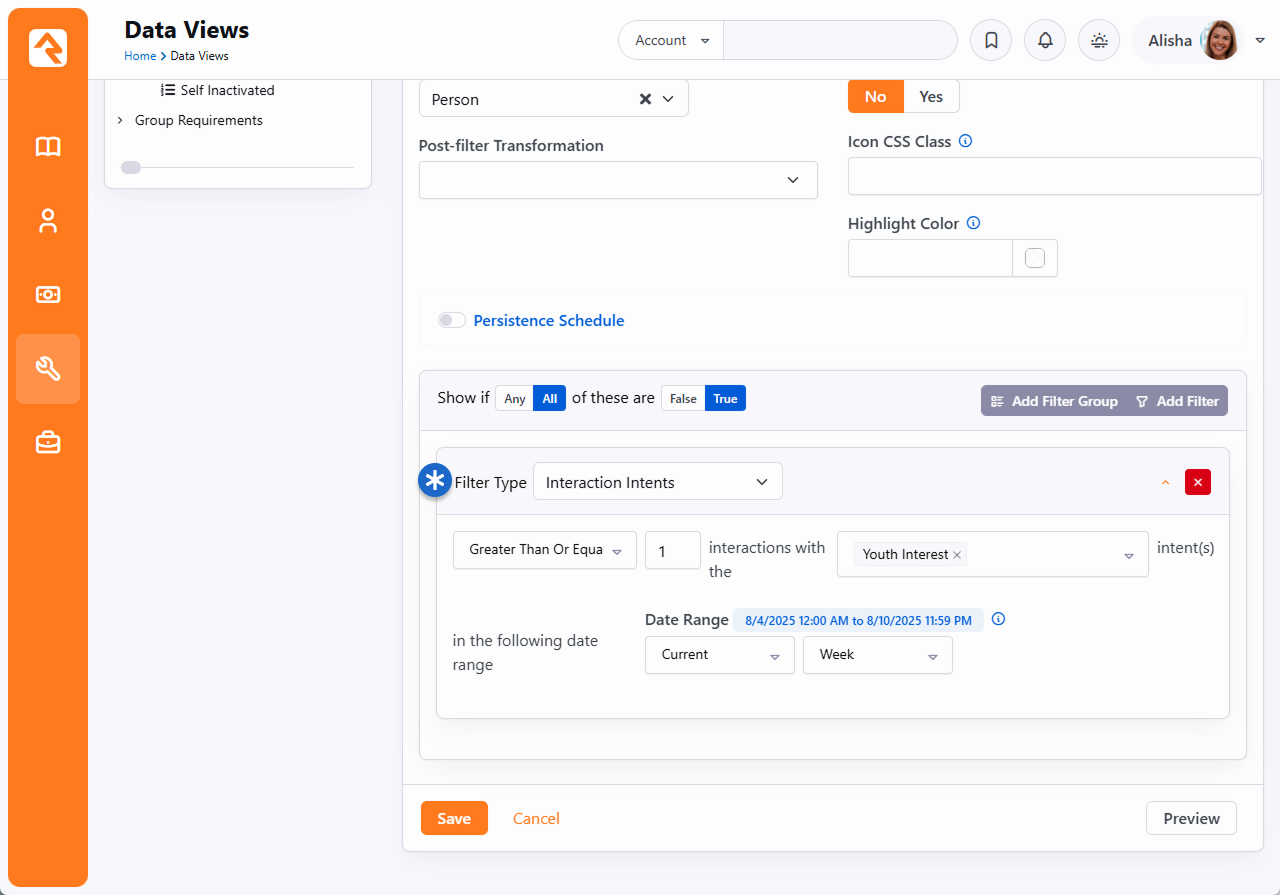Screen dimensions: 1280x895
Task: Click the Highlight Color swatch
Action: [x=1035, y=258]
